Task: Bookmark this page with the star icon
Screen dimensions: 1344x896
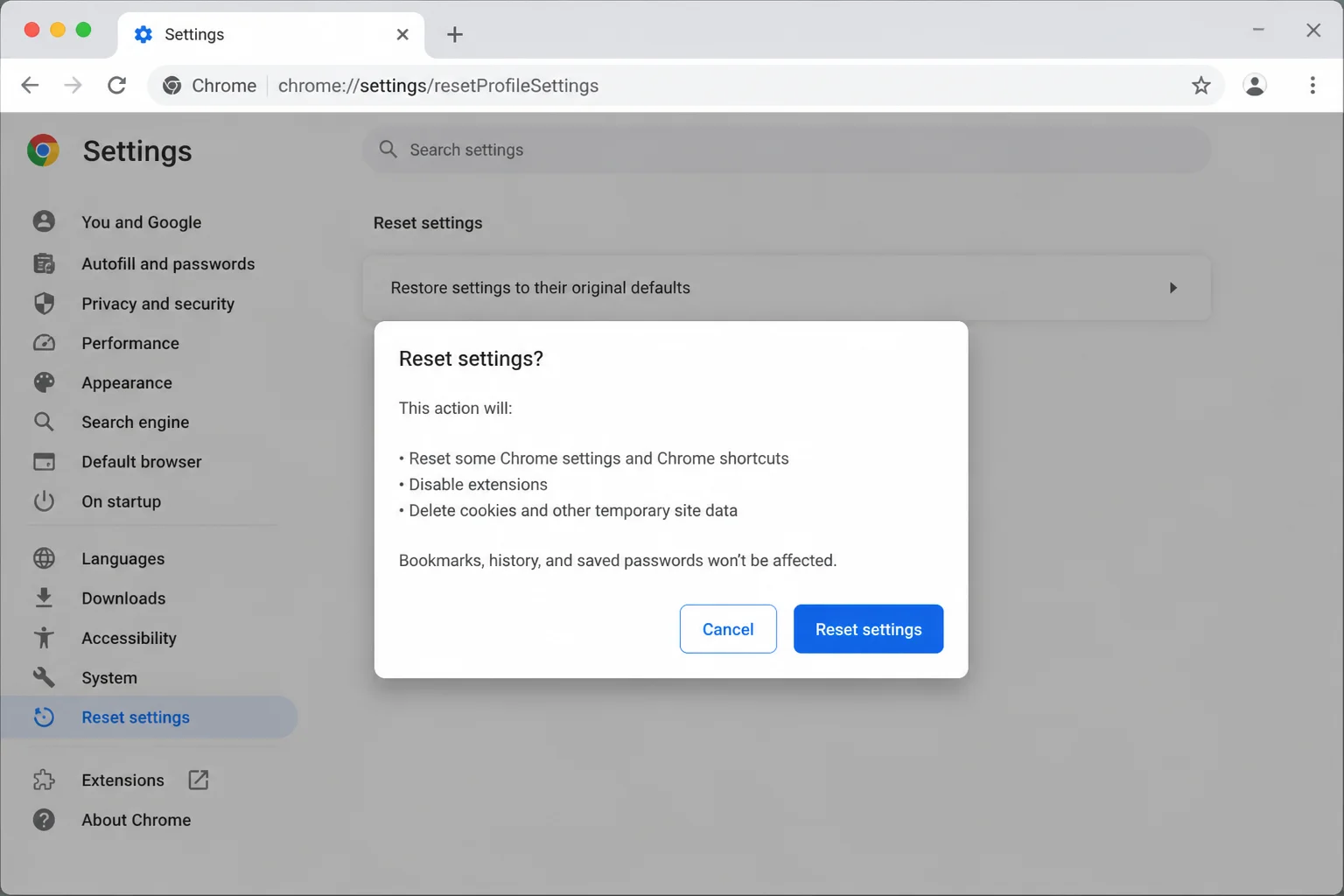Action: pyautogui.click(x=1200, y=85)
